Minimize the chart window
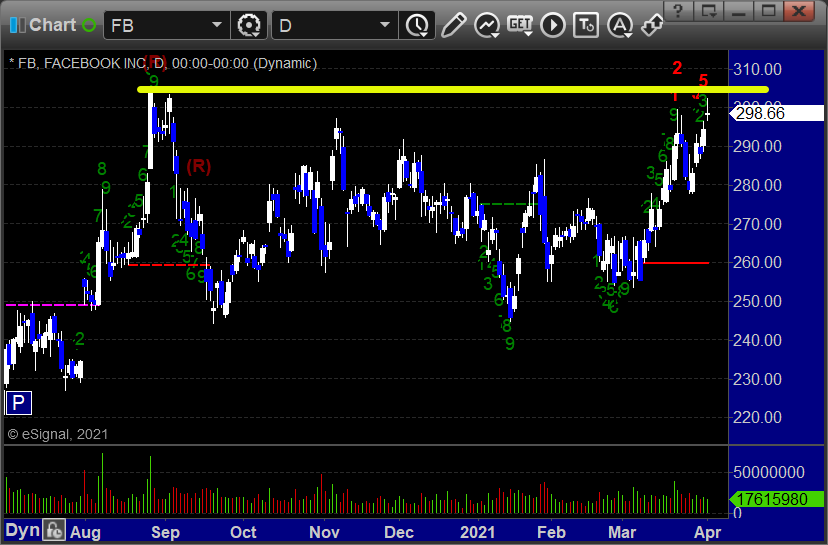The height and width of the screenshot is (545, 828). click(739, 11)
